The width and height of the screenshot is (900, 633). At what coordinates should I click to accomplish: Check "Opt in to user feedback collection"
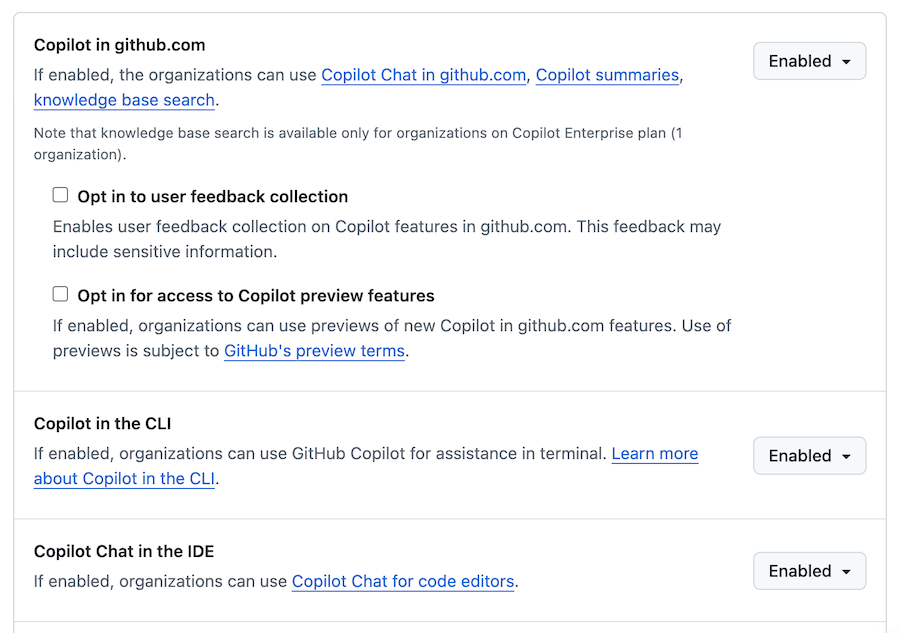60,194
